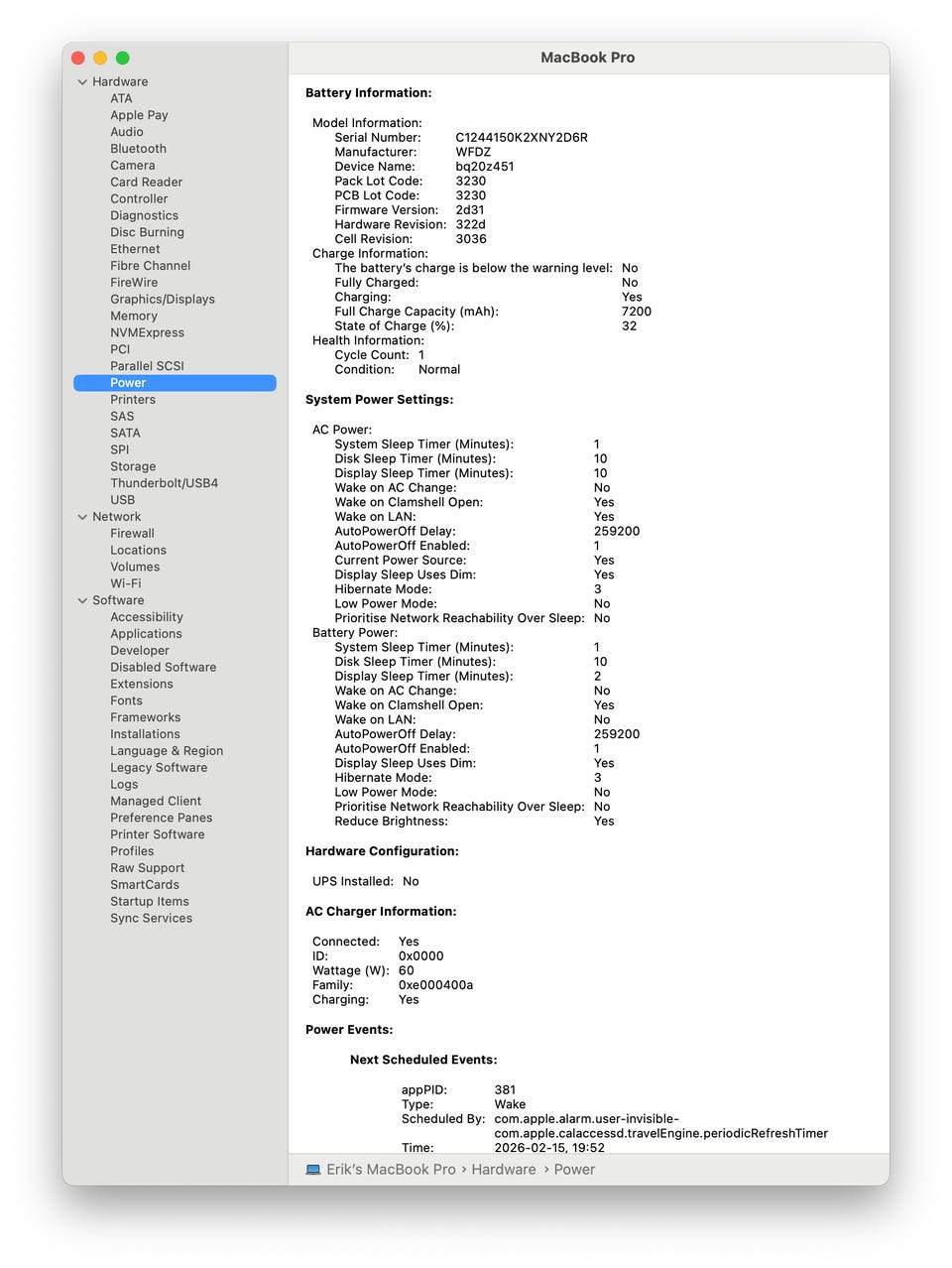Select USB in the sidebar
This screenshot has width=952, height=1268.
tap(123, 500)
